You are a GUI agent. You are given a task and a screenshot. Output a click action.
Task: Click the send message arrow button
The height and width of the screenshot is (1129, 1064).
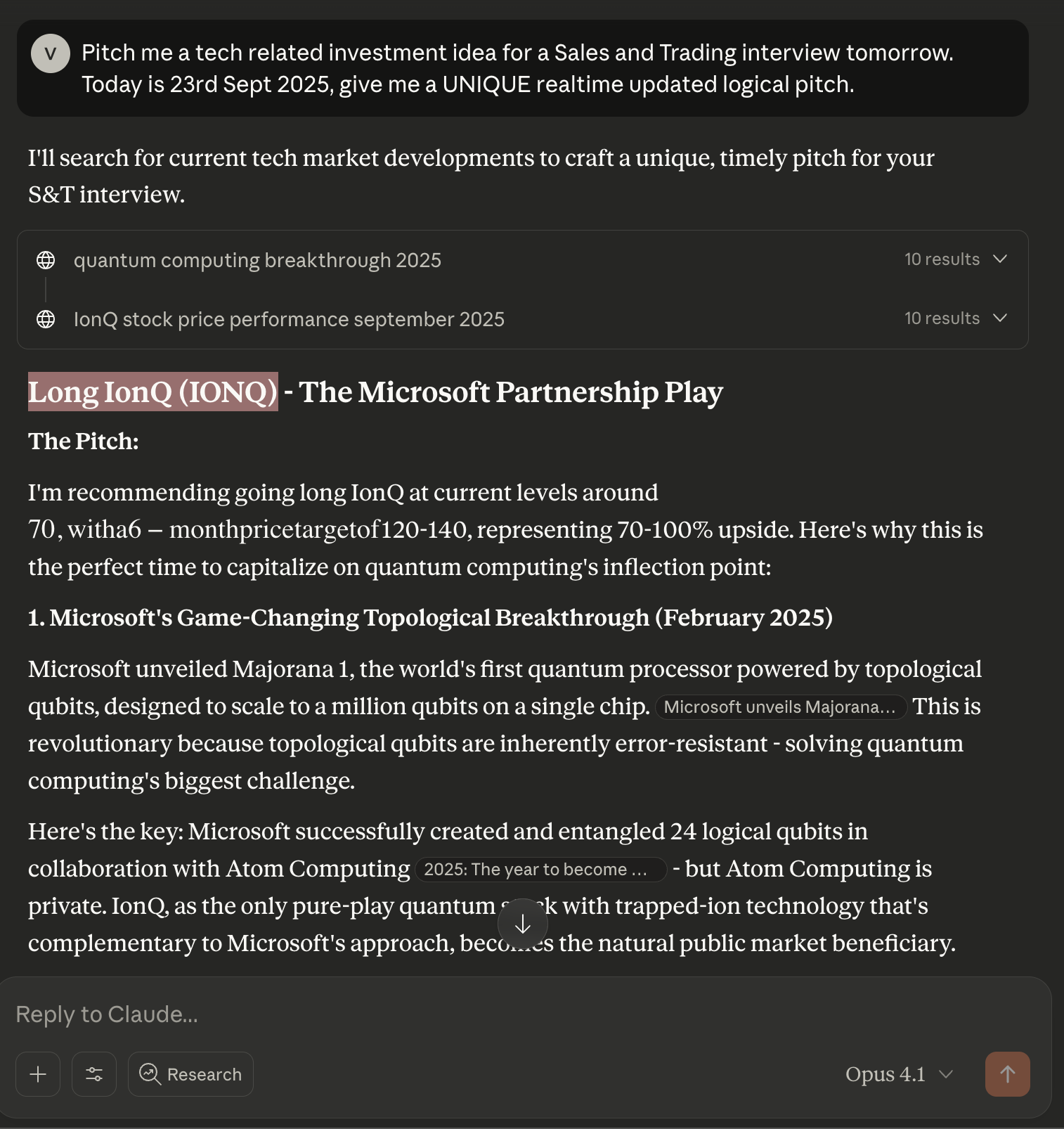1007,1074
